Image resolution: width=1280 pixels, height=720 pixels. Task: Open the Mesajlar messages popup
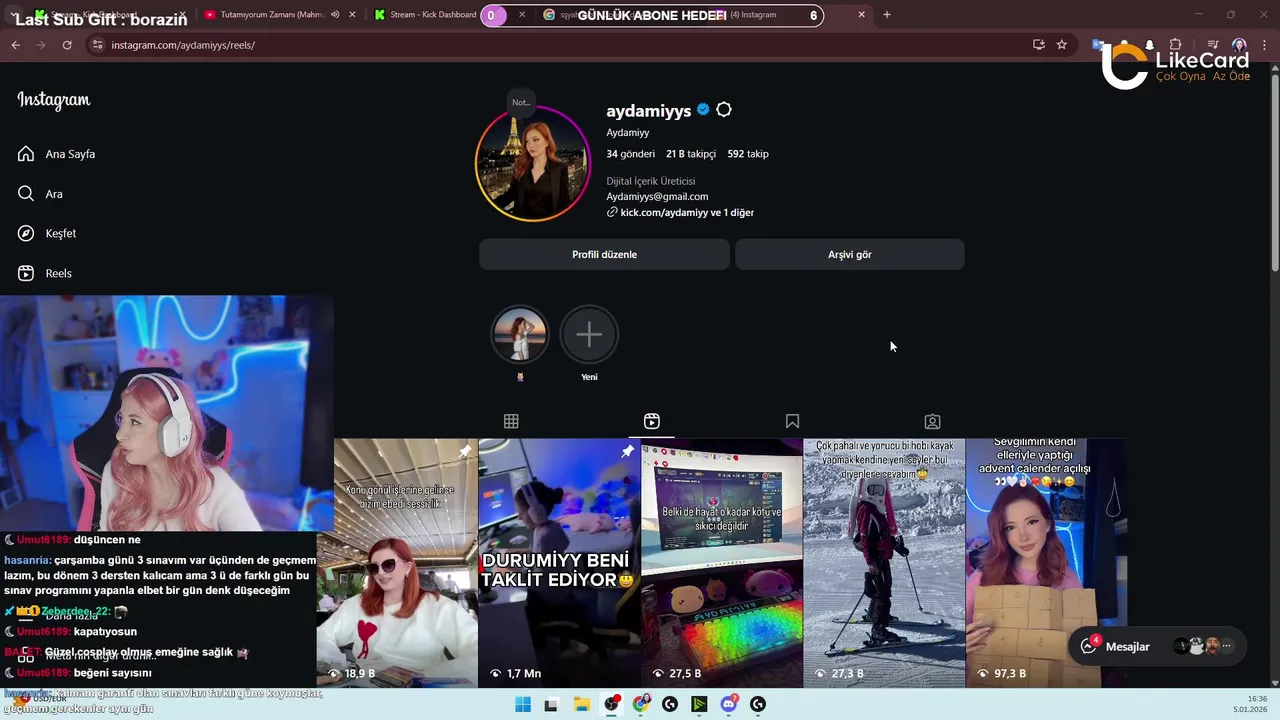(1158, 646)
